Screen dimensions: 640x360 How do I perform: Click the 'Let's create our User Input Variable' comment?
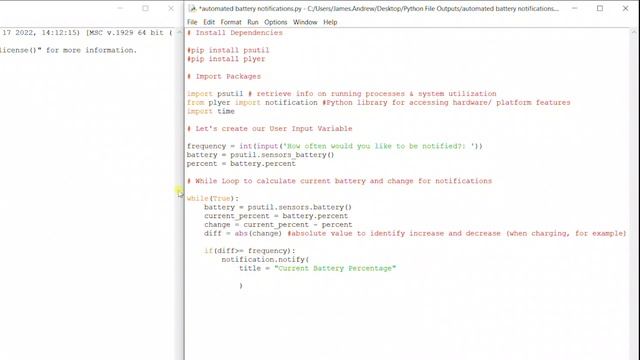(x=269, y=129)
